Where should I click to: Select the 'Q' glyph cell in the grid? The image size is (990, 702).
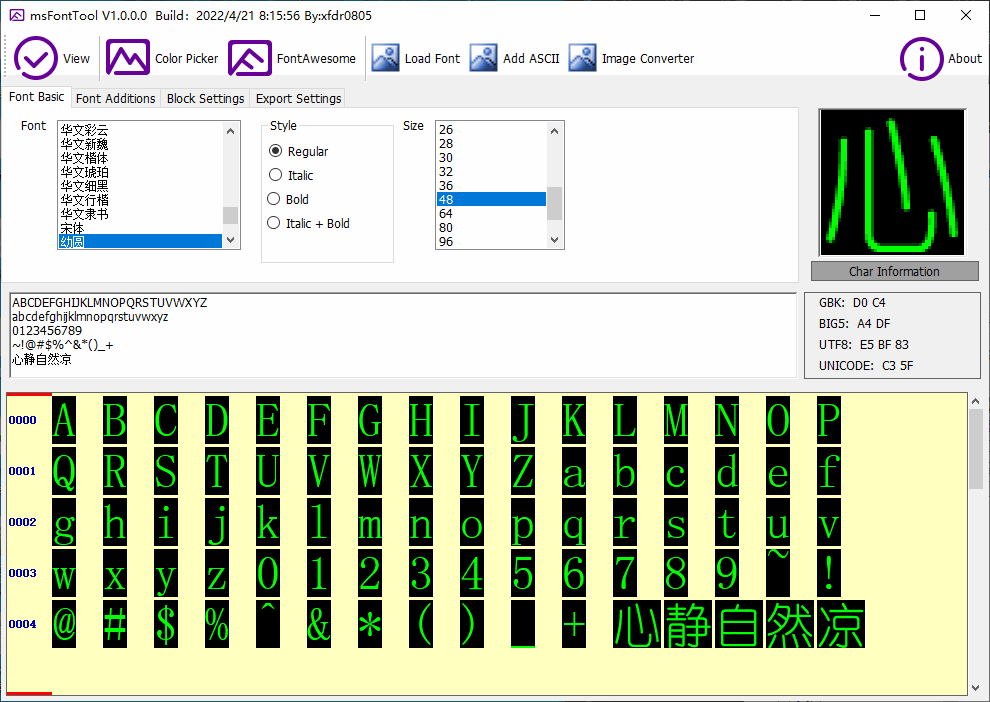tap(64, 471)
